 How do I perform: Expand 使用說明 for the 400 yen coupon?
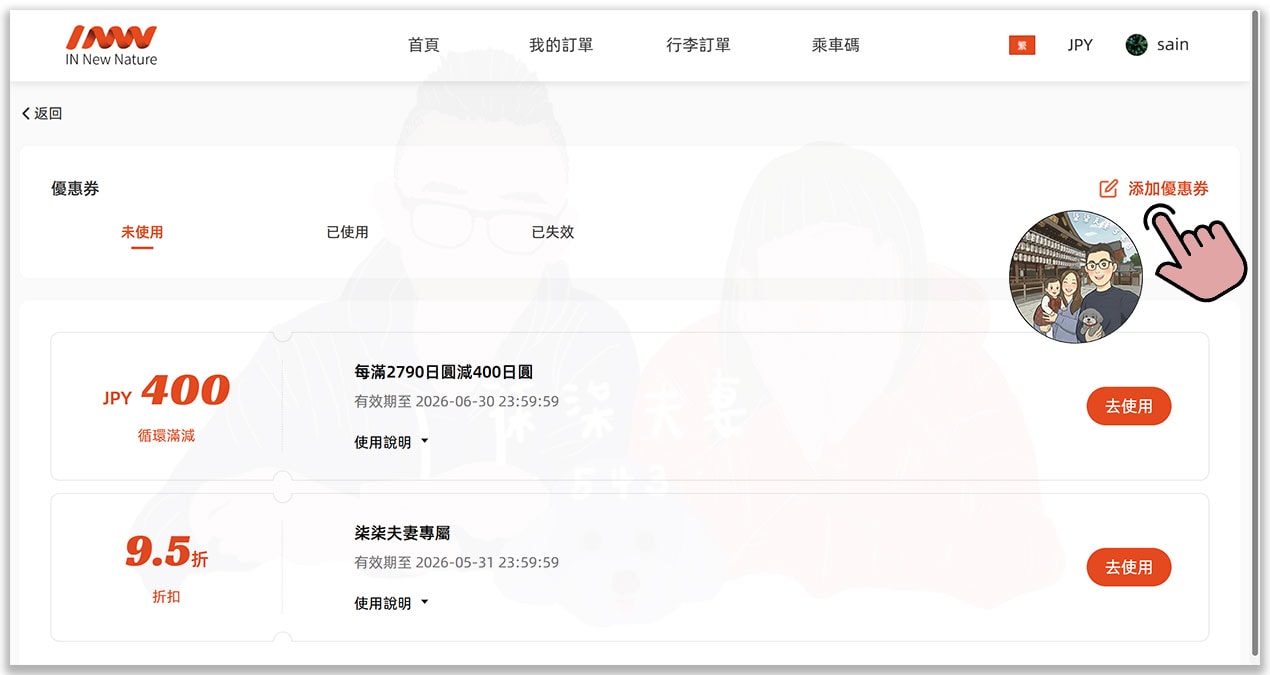pos(391,442)
